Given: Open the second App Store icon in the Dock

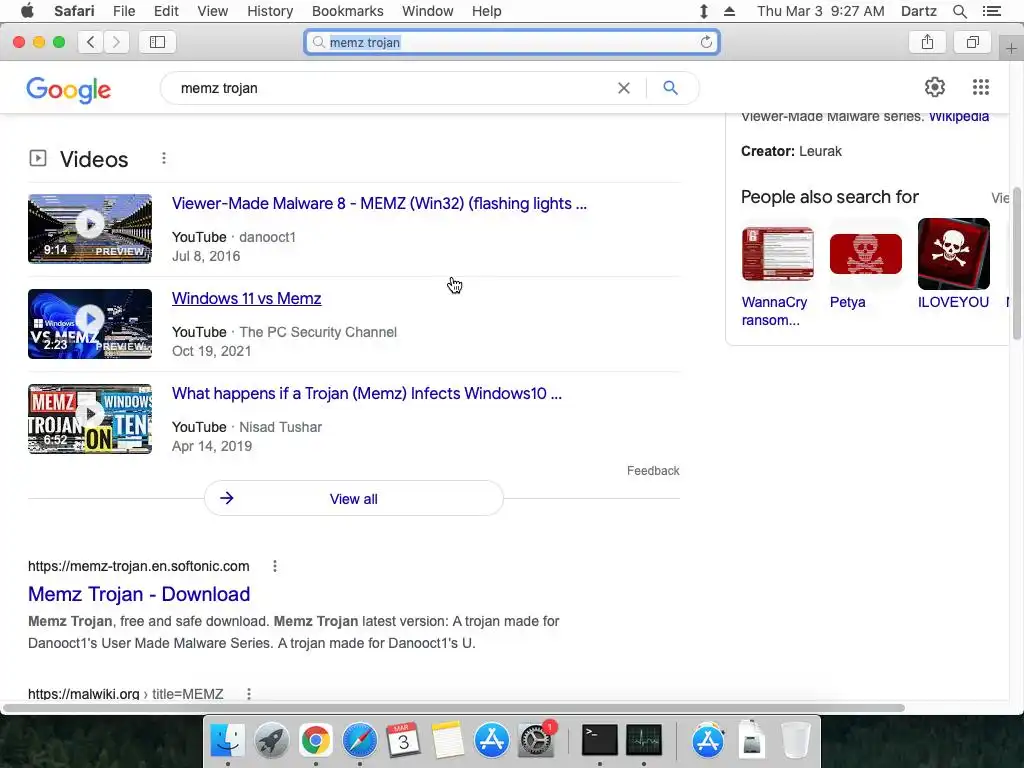Looking at the screenshot, I should point(708,740).
